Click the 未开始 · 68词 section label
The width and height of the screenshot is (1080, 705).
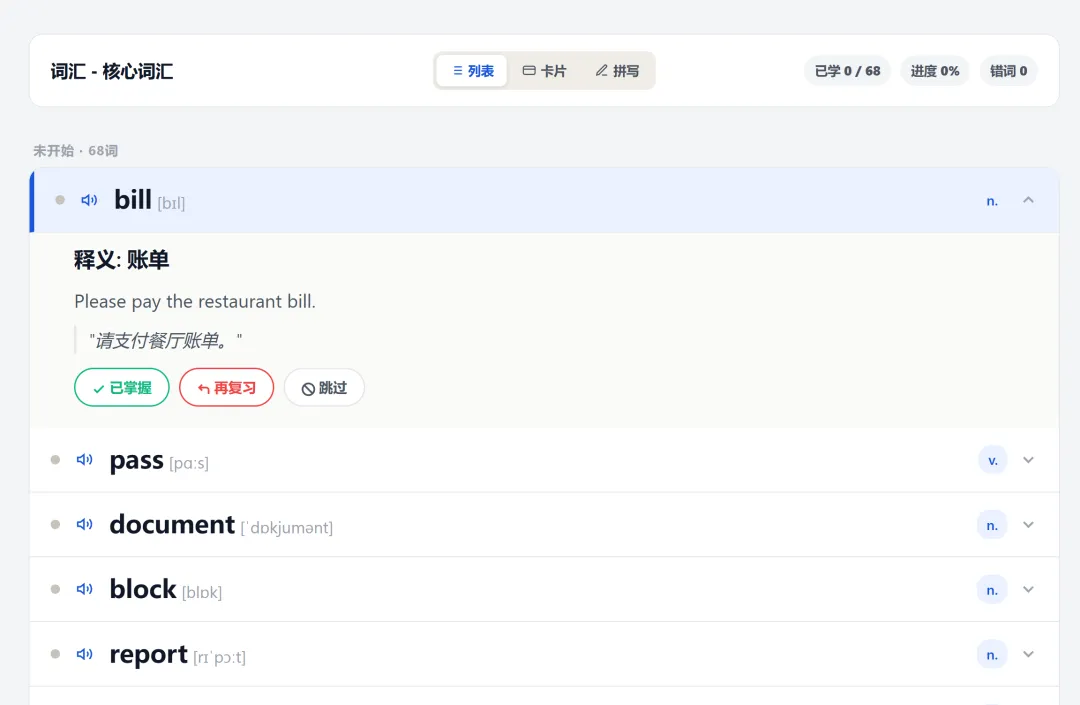click(x=76, y=151)
